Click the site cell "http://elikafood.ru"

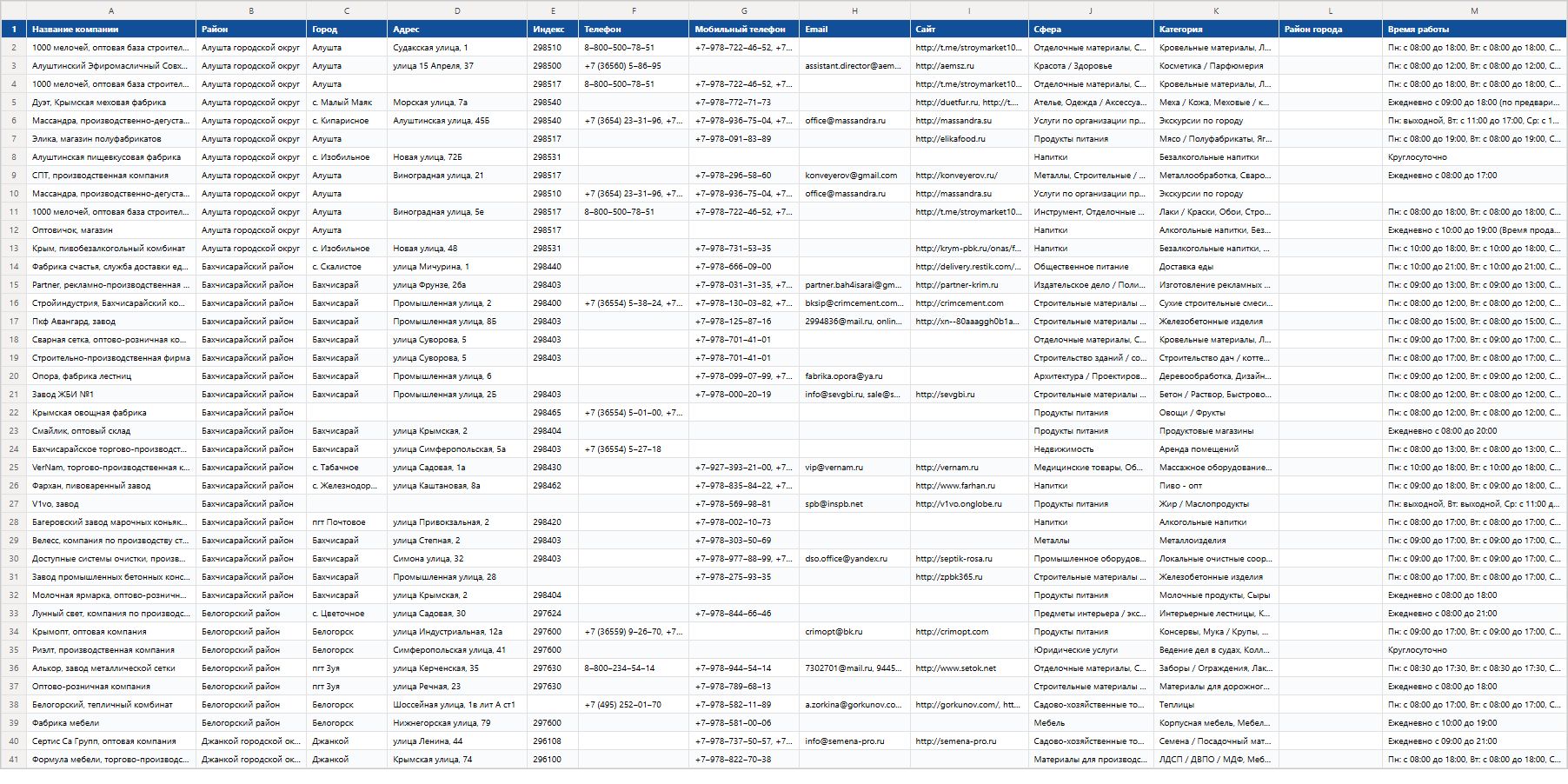point(969,139)
